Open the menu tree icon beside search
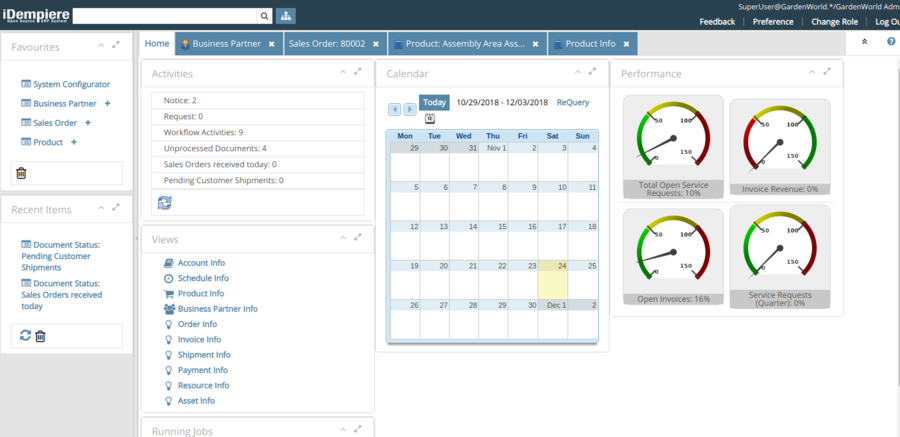900x437 pixels. click(286, 16)
